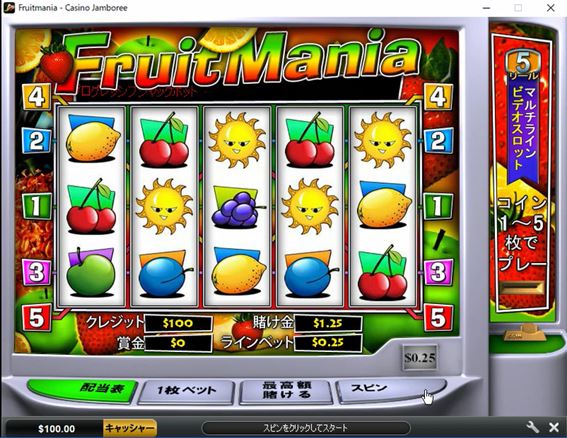Screen dimensions: 567x438
Task: Click the green payline 1 marker on left
Action: (x=37, y=206)
